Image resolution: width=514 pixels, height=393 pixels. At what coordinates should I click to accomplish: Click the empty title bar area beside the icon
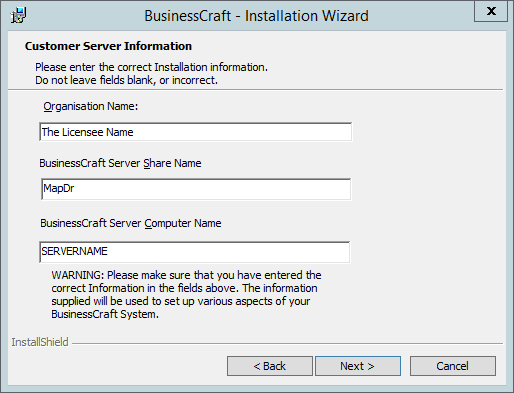(83, 15)
